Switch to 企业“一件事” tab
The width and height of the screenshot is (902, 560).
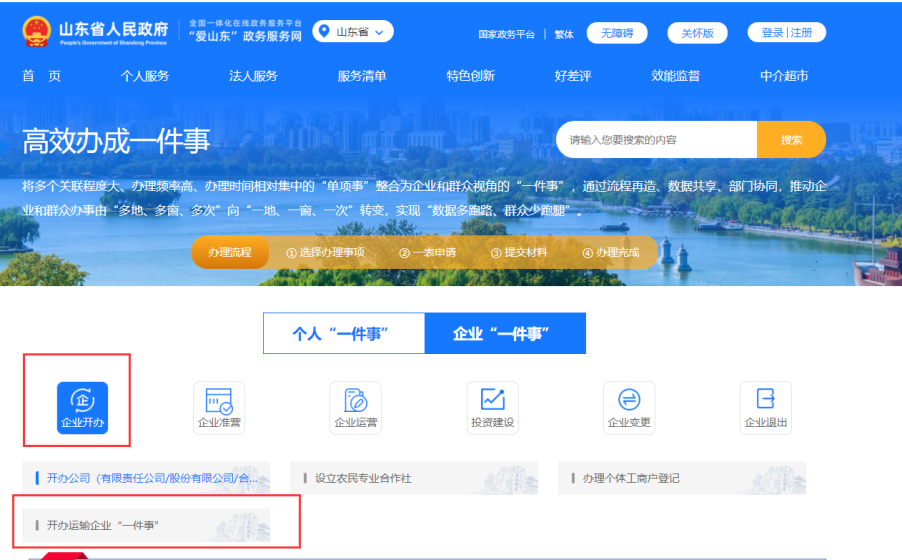tap(504, 334)
